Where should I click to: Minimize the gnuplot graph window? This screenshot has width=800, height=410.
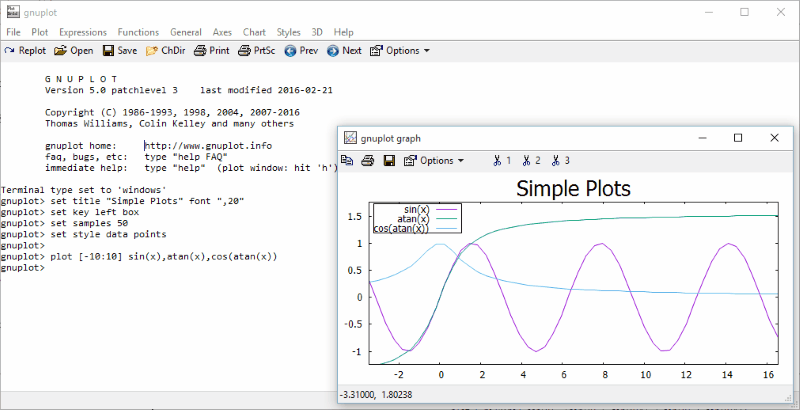[x=703, y=138]
